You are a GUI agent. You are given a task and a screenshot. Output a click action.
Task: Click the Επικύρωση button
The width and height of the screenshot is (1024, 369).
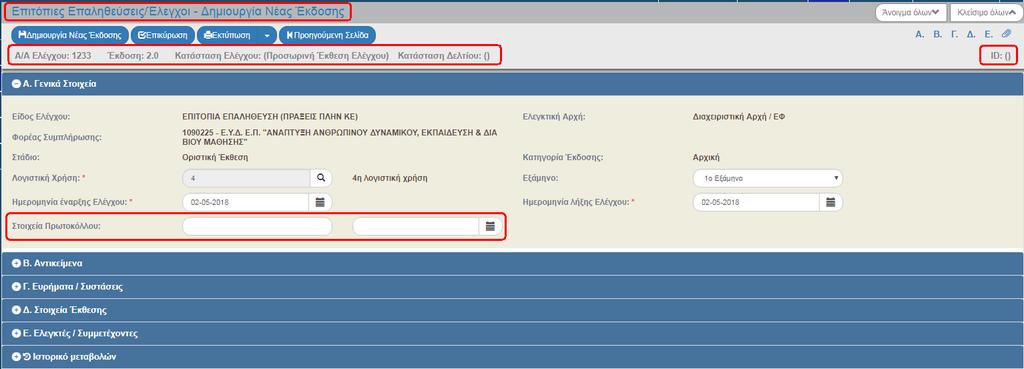pyautogui.click(x=163, y=35)
